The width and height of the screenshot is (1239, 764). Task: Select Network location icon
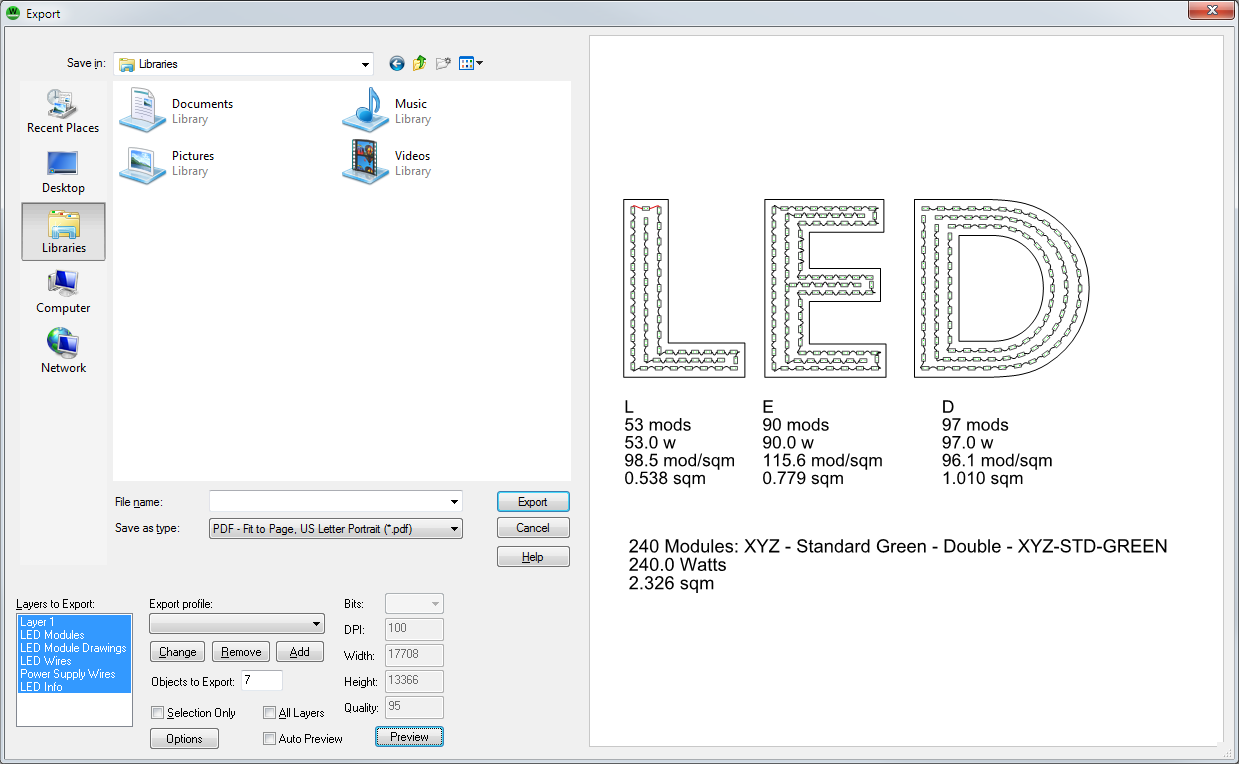tap(63, 351)
